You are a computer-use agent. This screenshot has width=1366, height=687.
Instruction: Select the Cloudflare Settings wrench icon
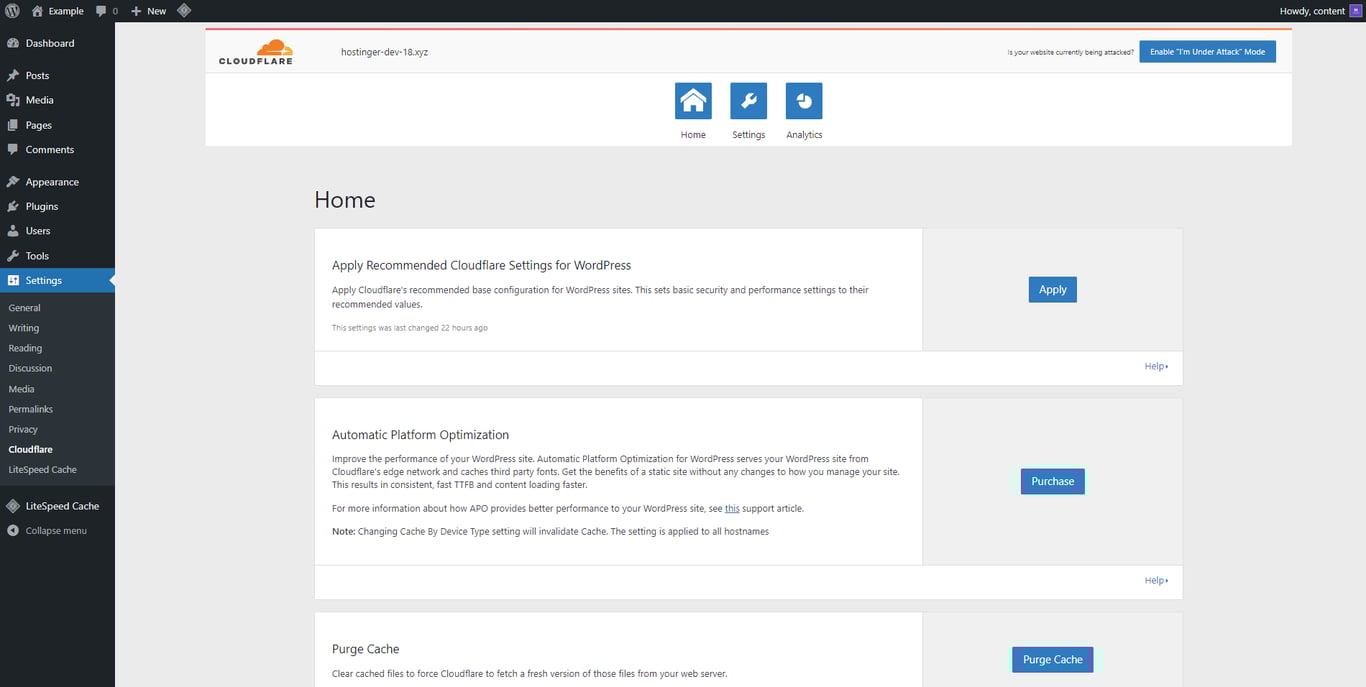point(748,100)
